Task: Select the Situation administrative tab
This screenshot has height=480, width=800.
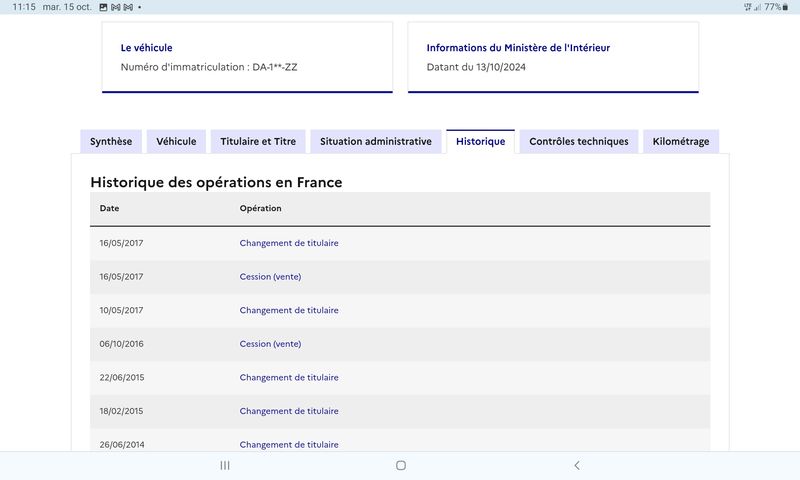Action: 376,141
